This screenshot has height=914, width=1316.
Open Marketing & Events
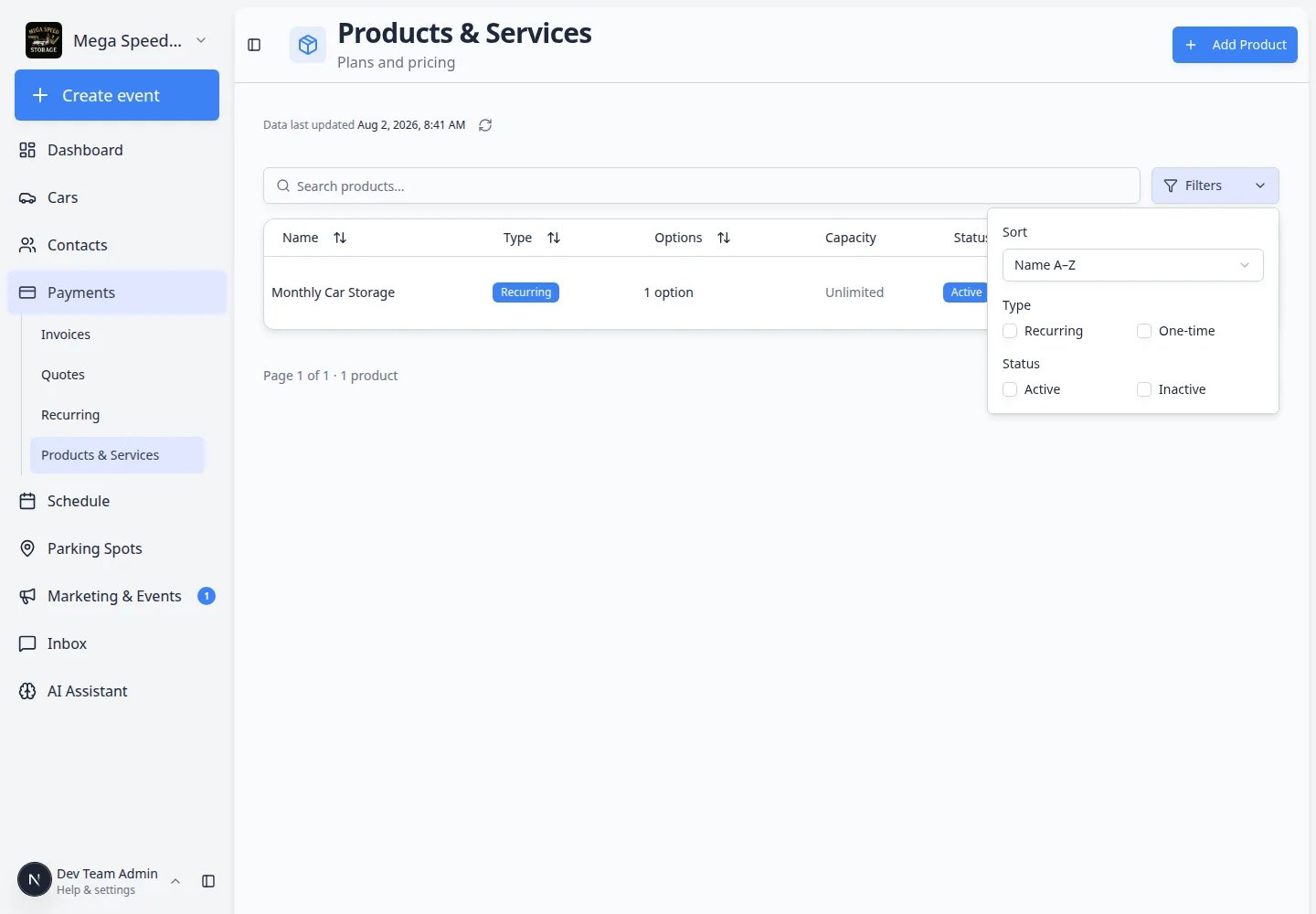pyautogui.click(x=117, y=596)
